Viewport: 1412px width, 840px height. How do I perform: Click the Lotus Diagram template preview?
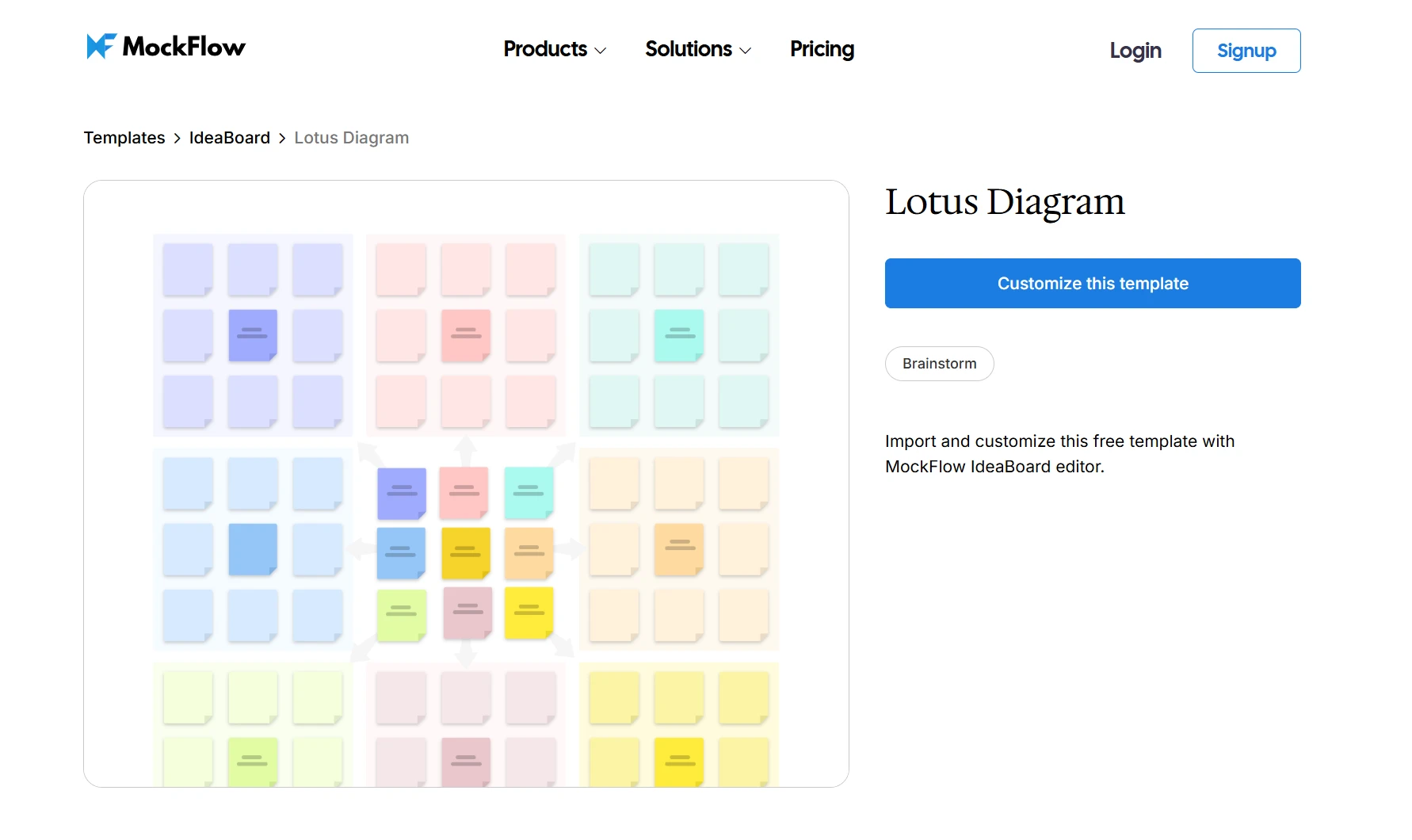pos(465,483)
